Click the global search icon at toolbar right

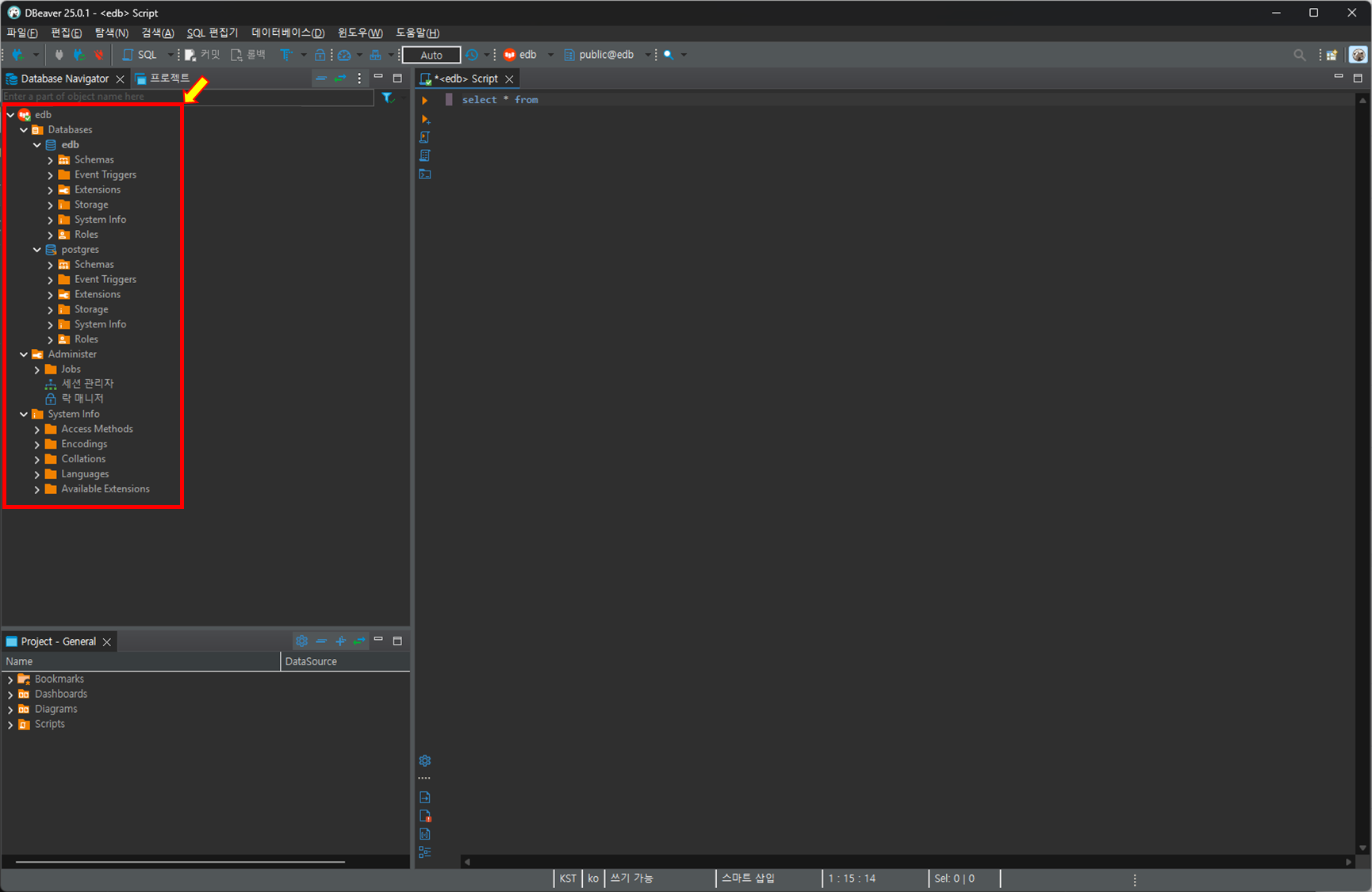[x=1299, y=55]
